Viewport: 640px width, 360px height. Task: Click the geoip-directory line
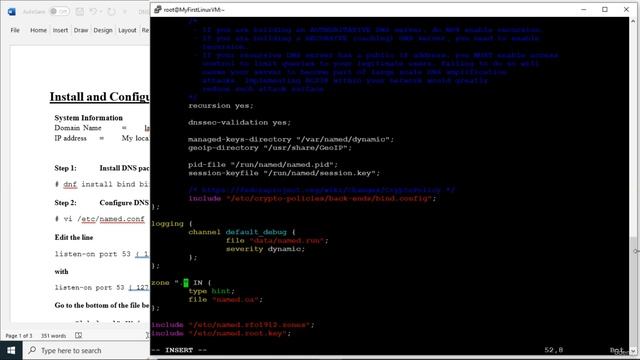click(x=270, y=148)
